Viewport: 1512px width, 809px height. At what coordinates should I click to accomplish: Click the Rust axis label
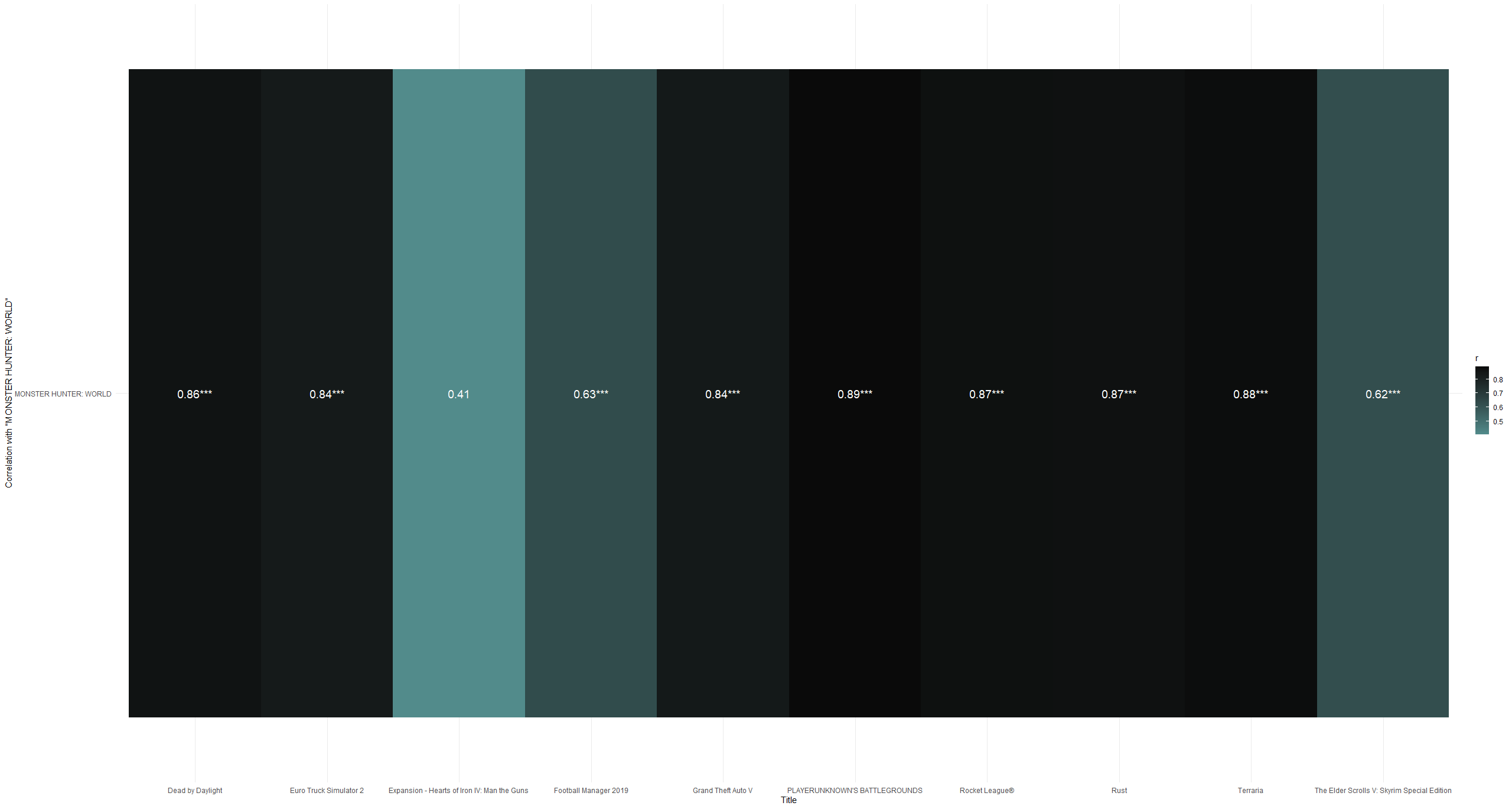(1119, 791)
